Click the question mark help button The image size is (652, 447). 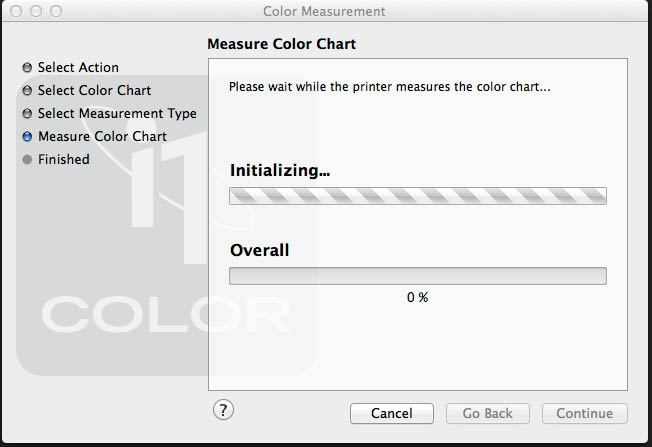[224, 409]
